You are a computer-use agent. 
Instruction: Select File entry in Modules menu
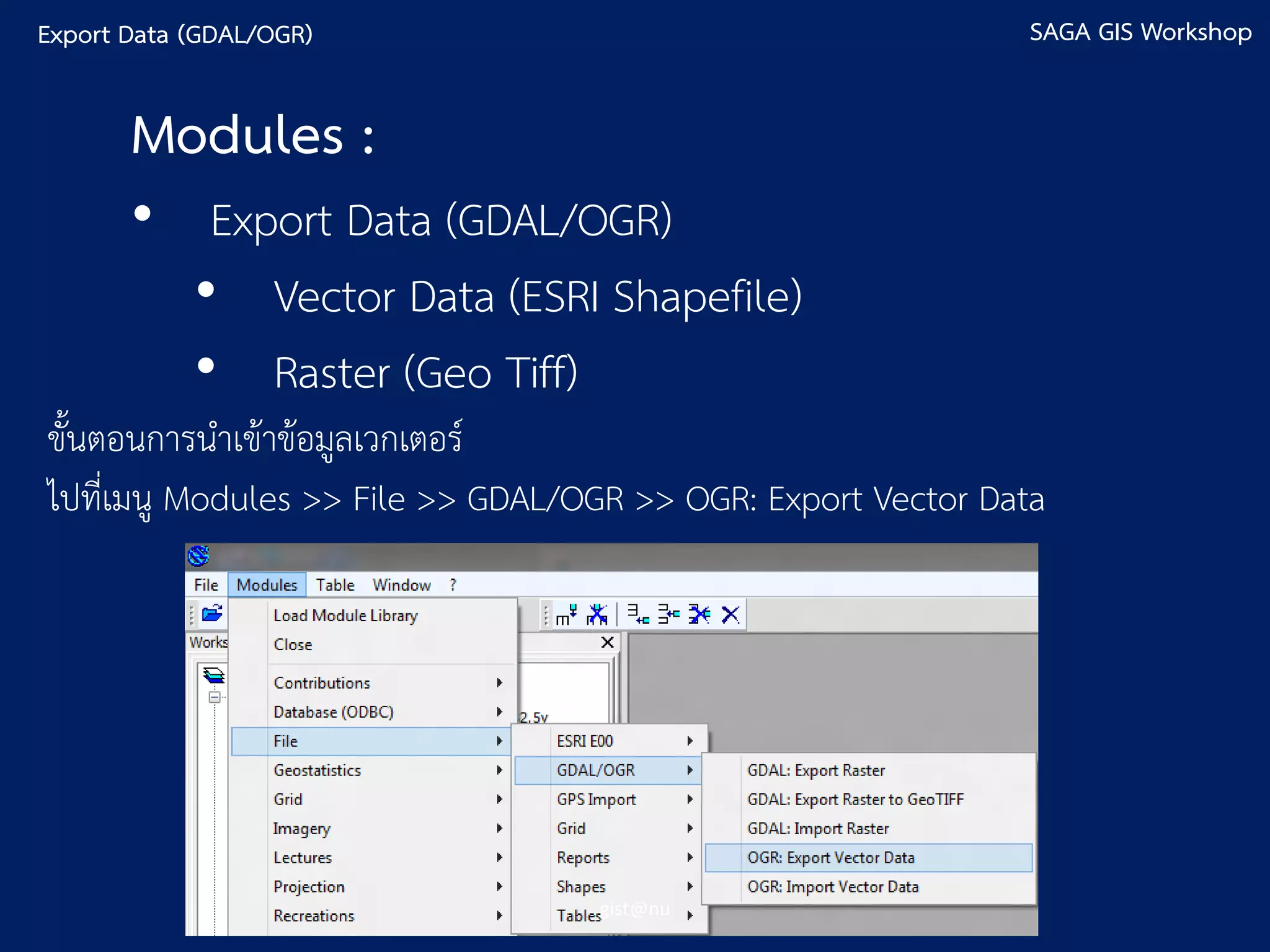coord(371,741)
